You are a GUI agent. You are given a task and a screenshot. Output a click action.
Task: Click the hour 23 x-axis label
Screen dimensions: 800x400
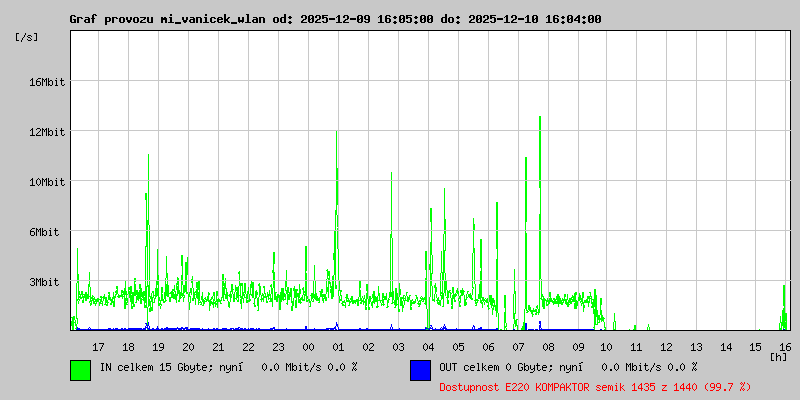(278, 346)
